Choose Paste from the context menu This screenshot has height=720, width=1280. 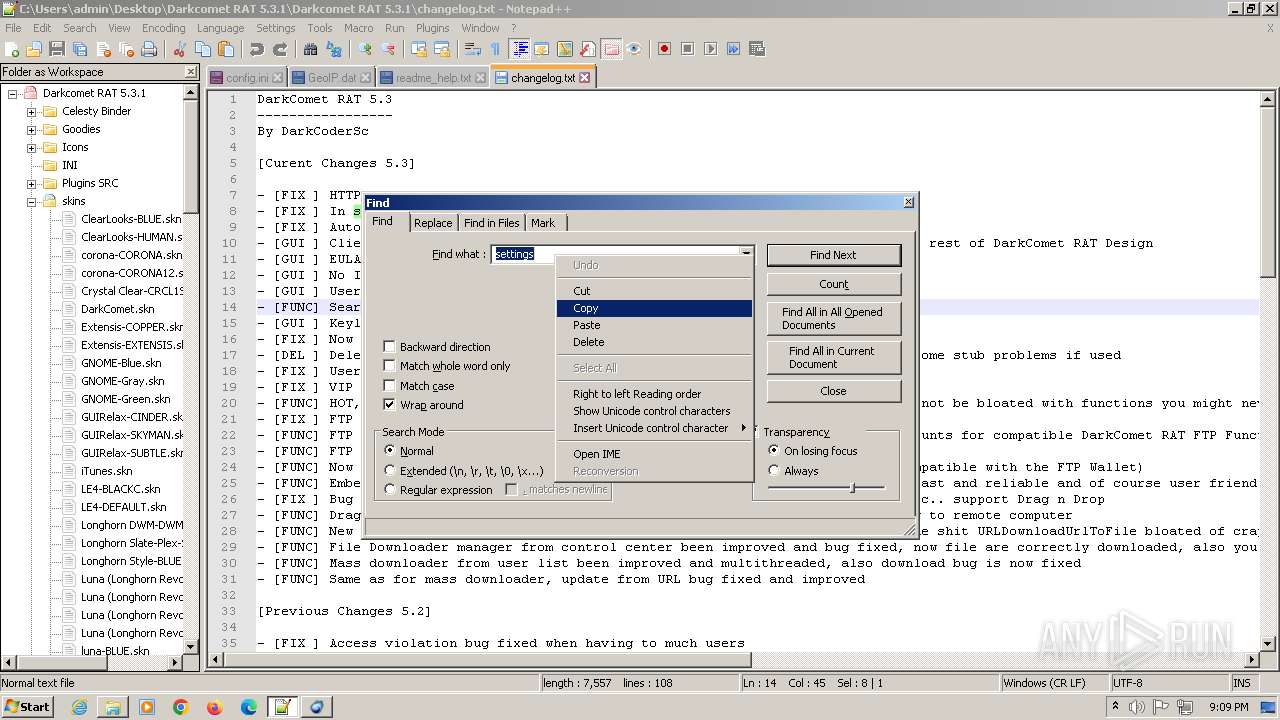[654, 325]
